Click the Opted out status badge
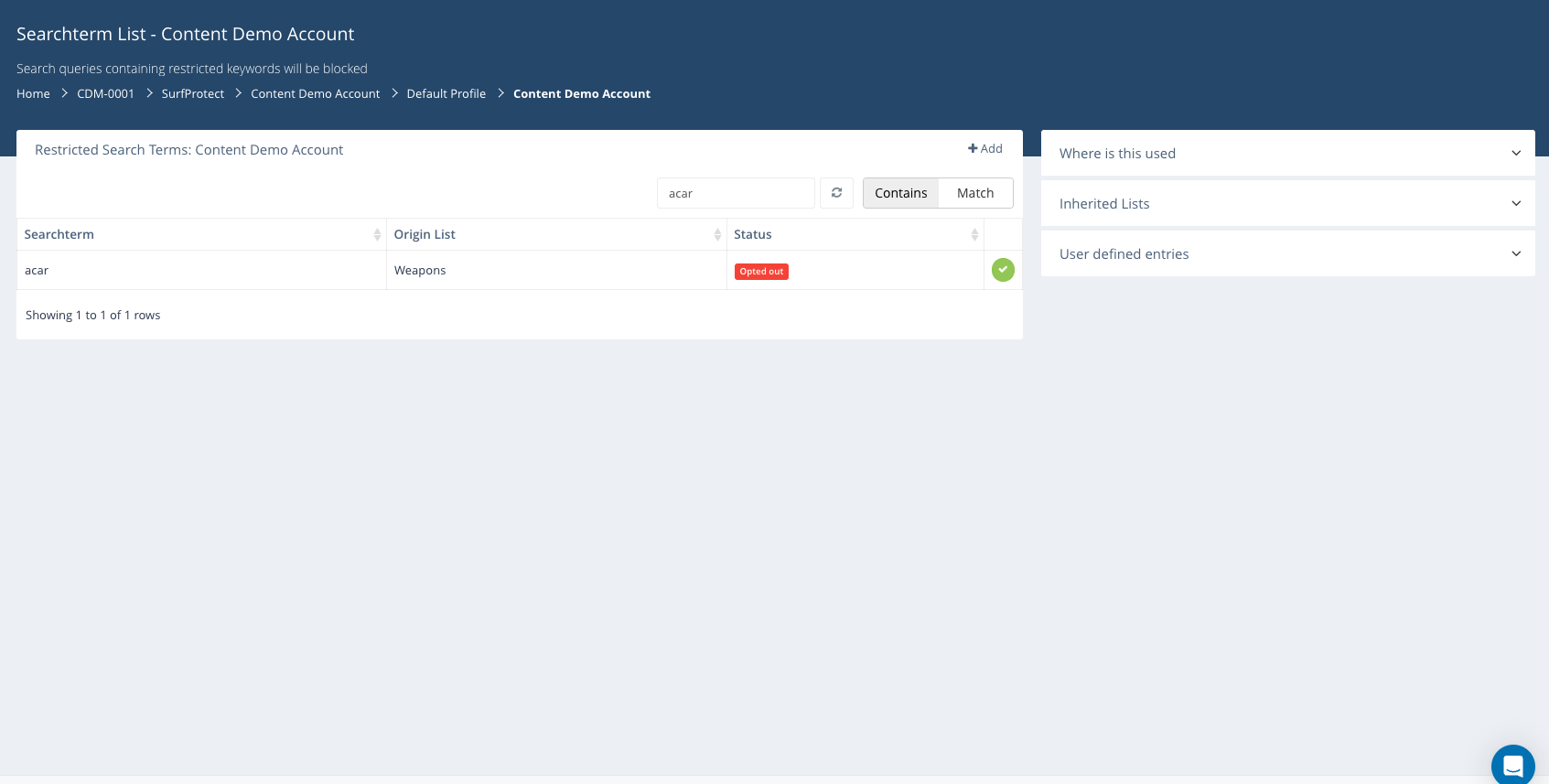The width and height of the screenshot is (1549, 784). click(761, 272)
